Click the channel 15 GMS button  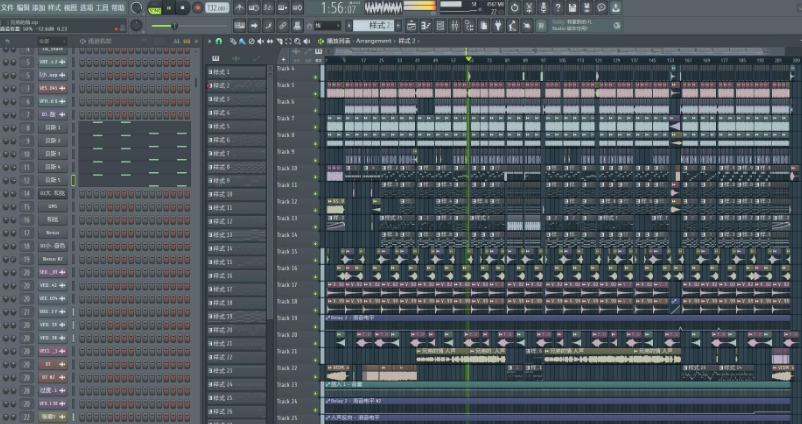coord(52,206)
